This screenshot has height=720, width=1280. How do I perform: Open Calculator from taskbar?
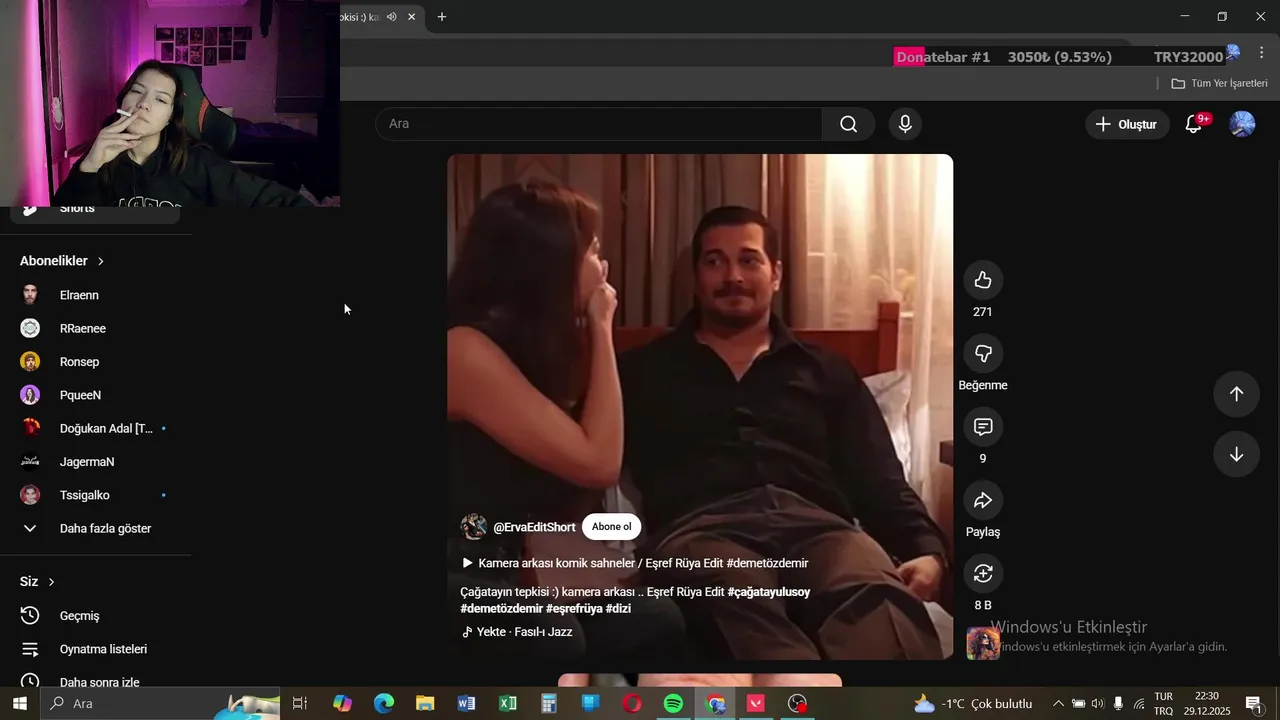click(x=549, y=704)
